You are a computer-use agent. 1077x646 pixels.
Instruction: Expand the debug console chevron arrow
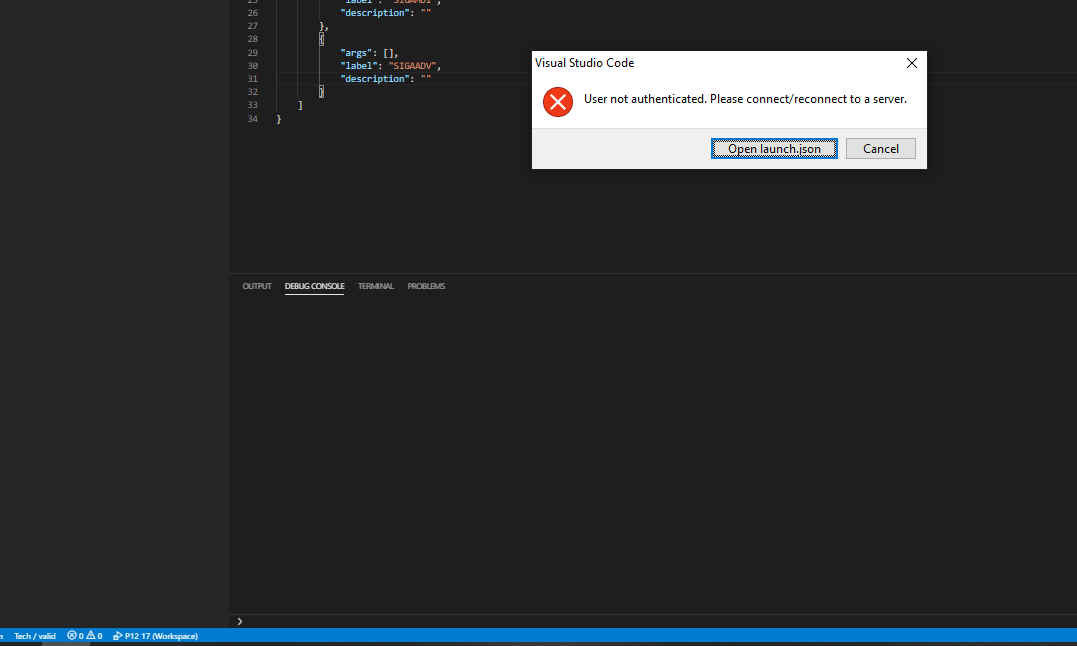239,620
